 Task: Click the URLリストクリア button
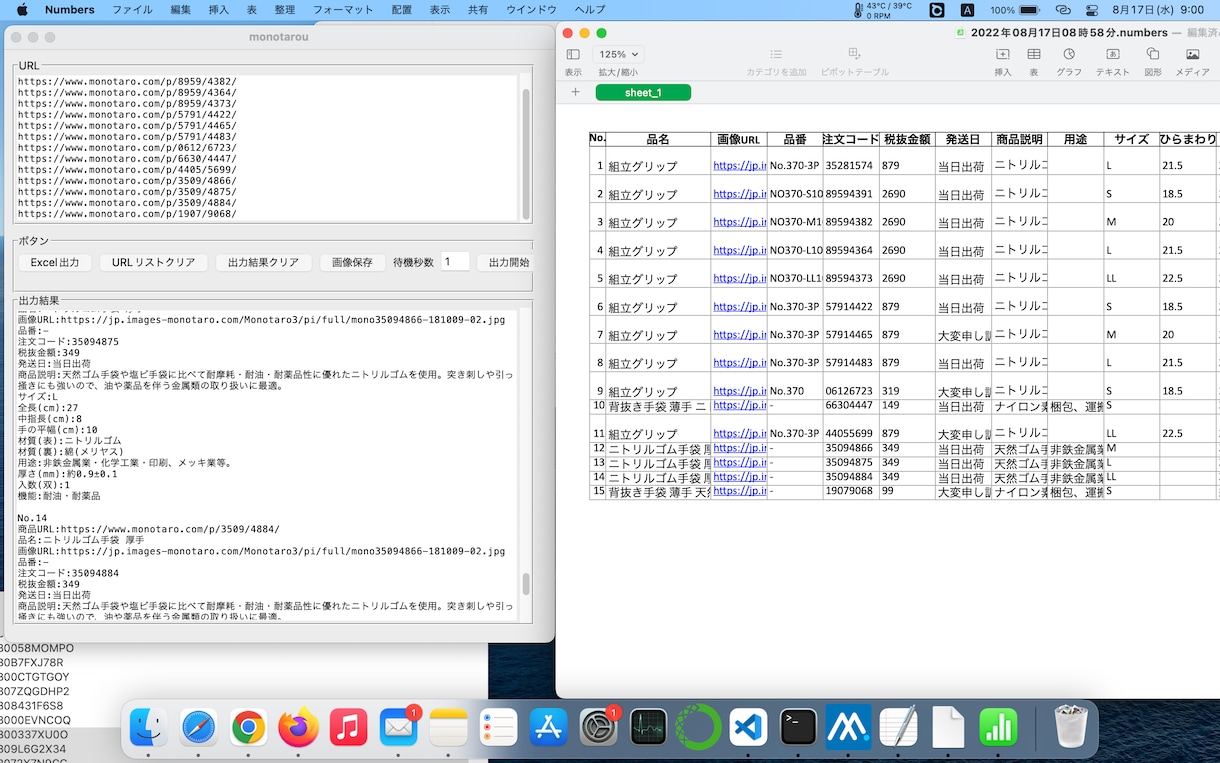point(153,262)
